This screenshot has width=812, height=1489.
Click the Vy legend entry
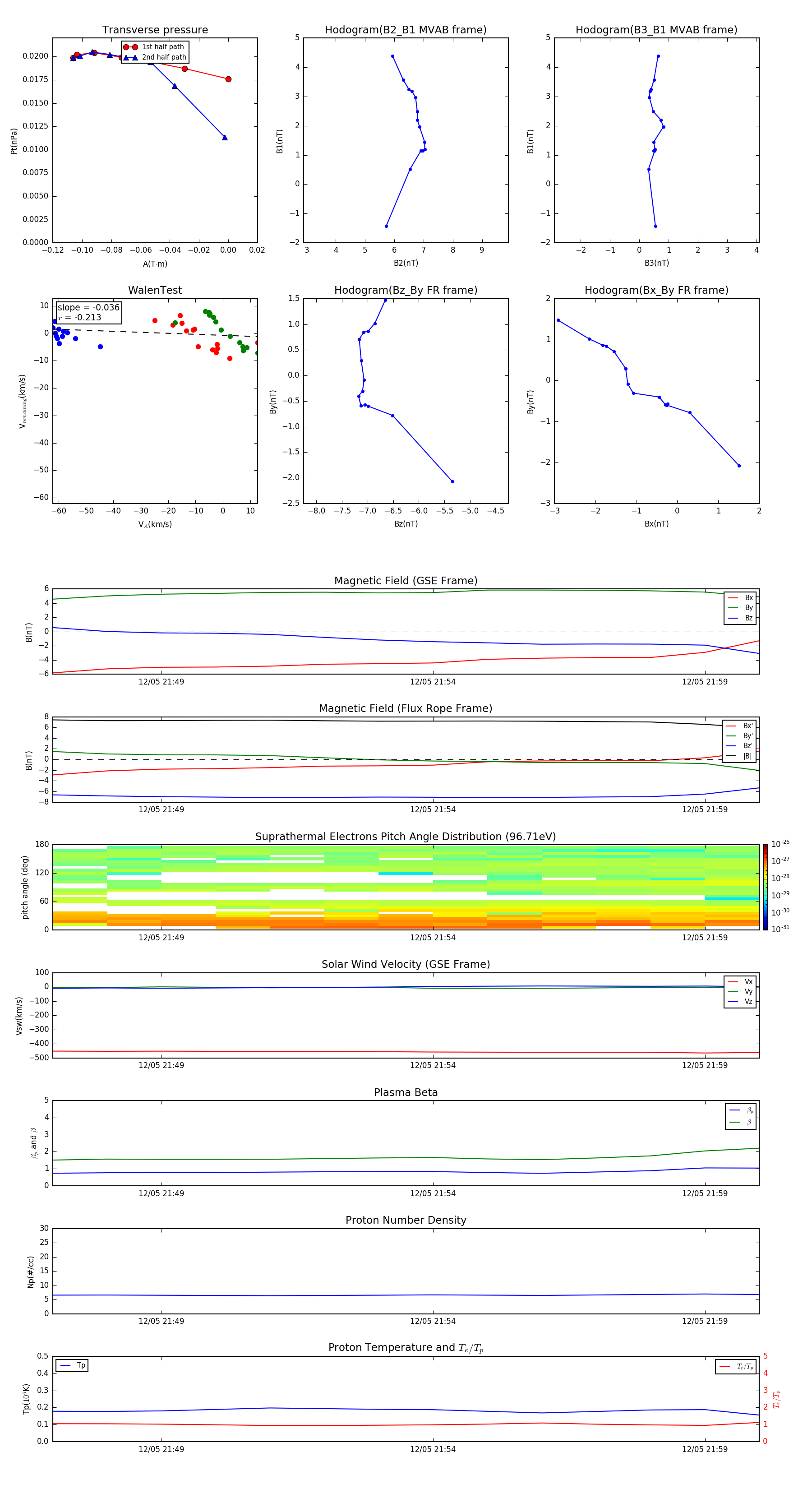click(740, 991)
